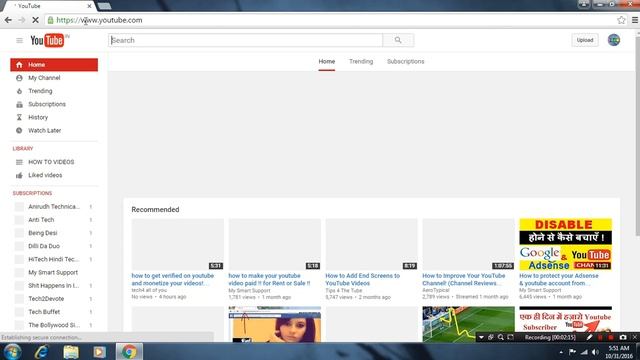
Task: Click the recorder zoom magnifier icon
Action: coord(500,337)
